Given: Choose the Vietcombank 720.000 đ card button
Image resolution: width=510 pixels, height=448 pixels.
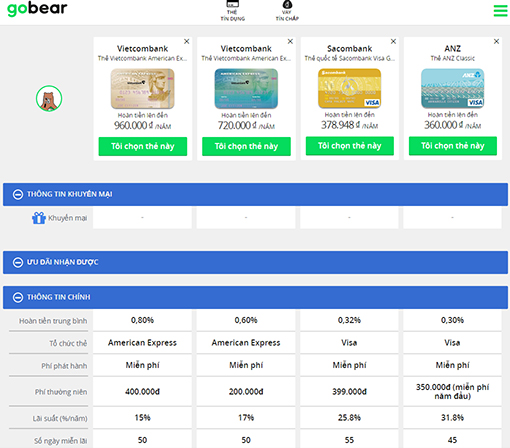Looking at the screenshot, I should click(x=246, y=146).
